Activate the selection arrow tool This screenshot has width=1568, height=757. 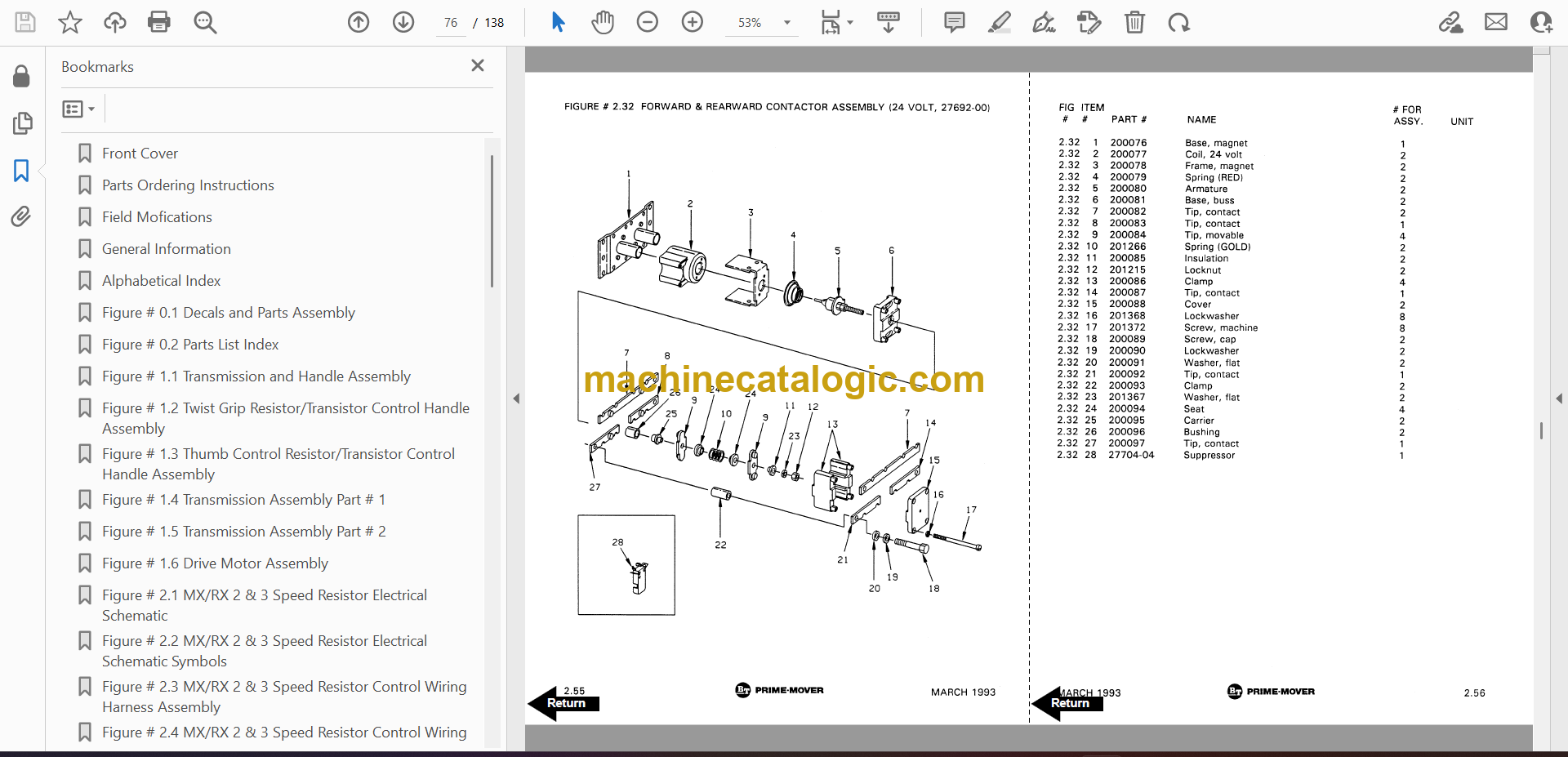pyautogui.click(x=559, y=22)
